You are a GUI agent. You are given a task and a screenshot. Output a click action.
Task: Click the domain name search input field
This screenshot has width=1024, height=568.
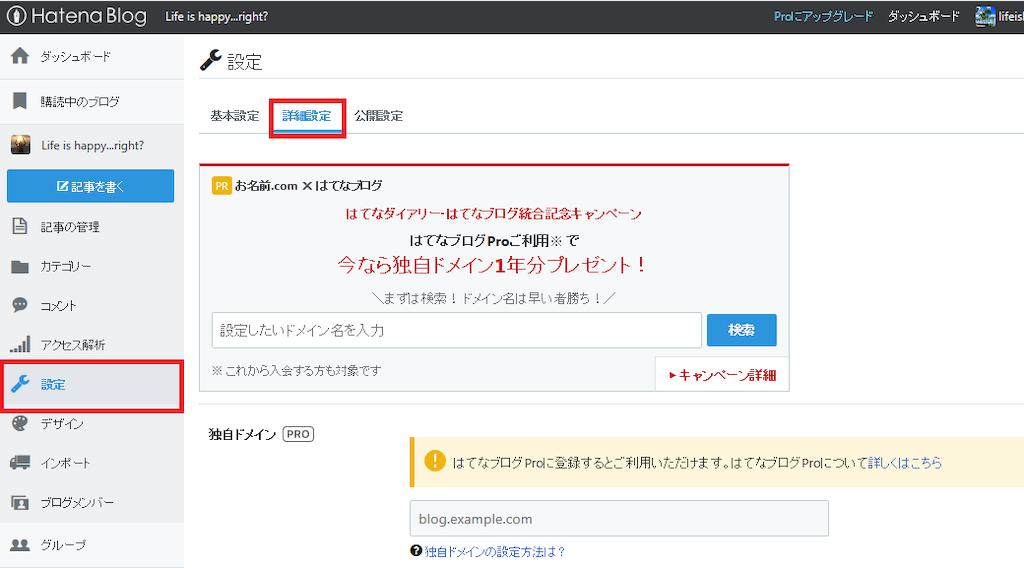(x=456, y=330)
